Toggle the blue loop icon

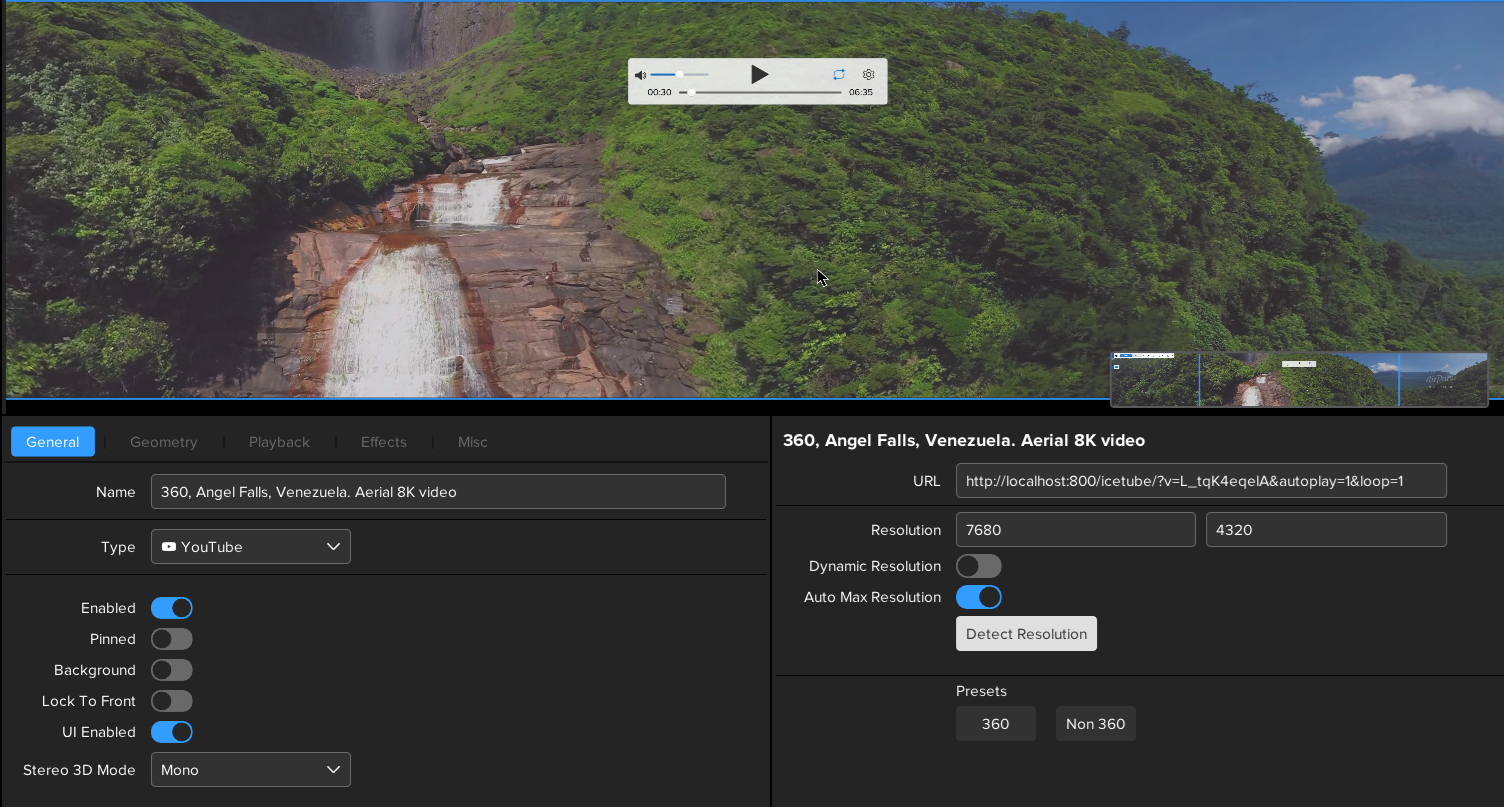pos(839,75)
